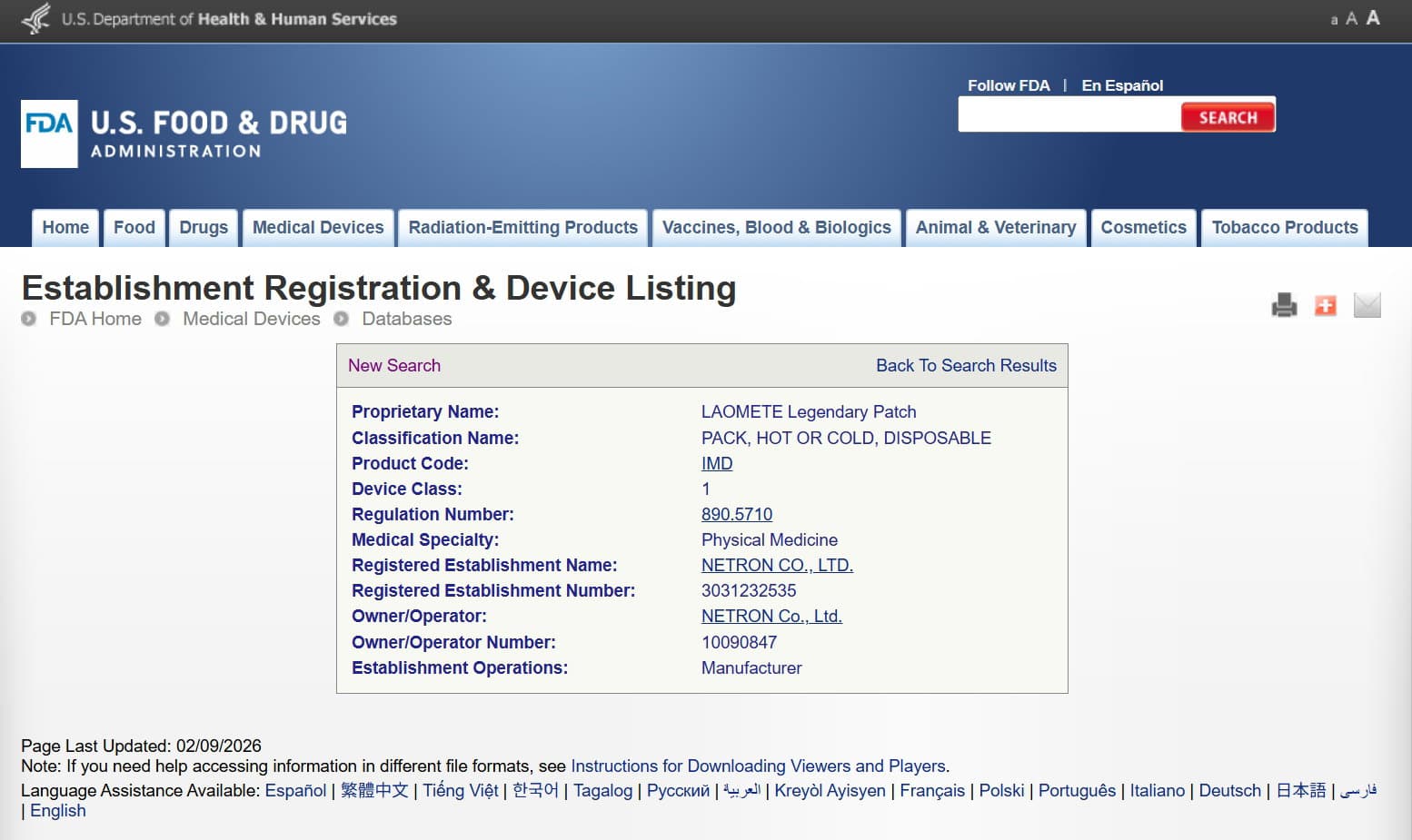The width and height of the screenshot is (1412, 840).
Task: Choose Français language assistance
Action: [x=932, y=790]
